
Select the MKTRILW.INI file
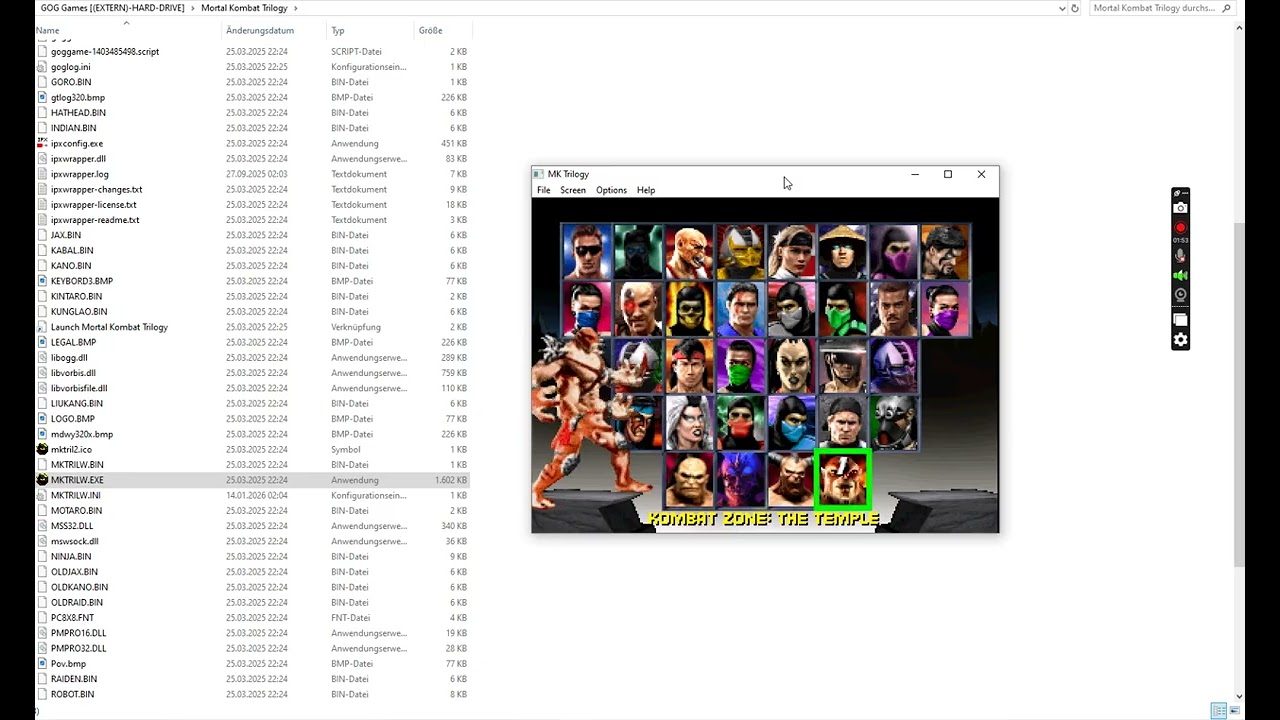[x=76, y=495]
